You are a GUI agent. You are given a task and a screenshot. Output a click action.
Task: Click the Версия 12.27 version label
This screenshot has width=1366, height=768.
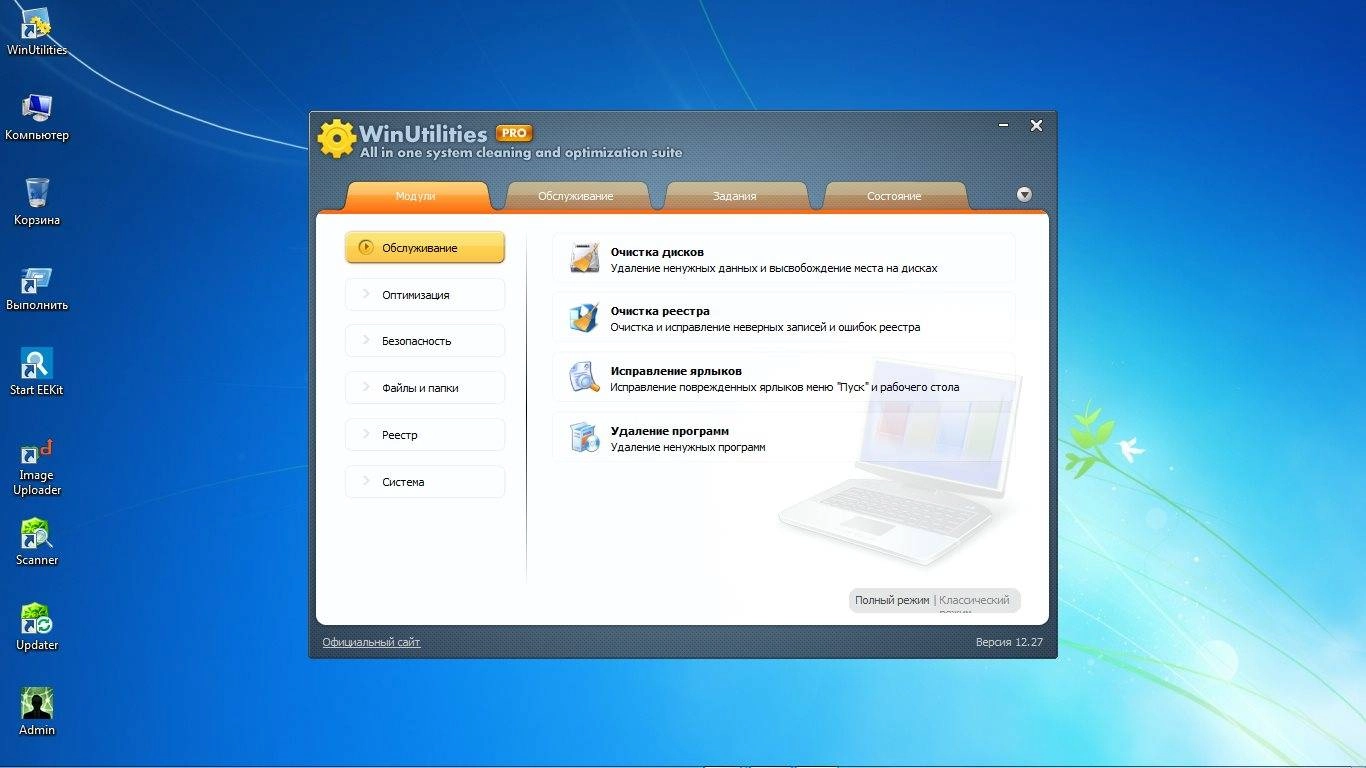tap(1009, 642)
